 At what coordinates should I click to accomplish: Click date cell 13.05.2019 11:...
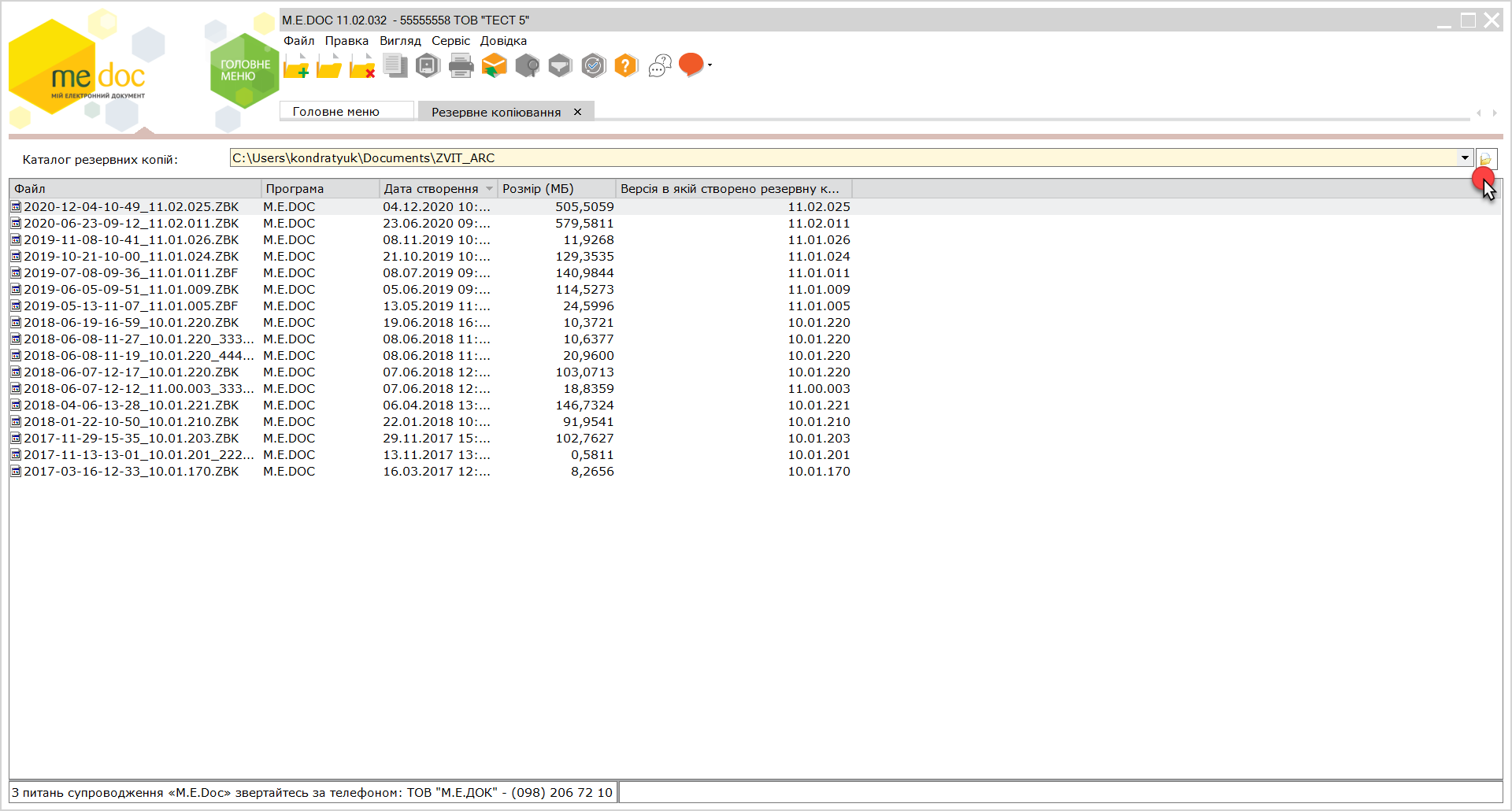[x=436, y=306]
